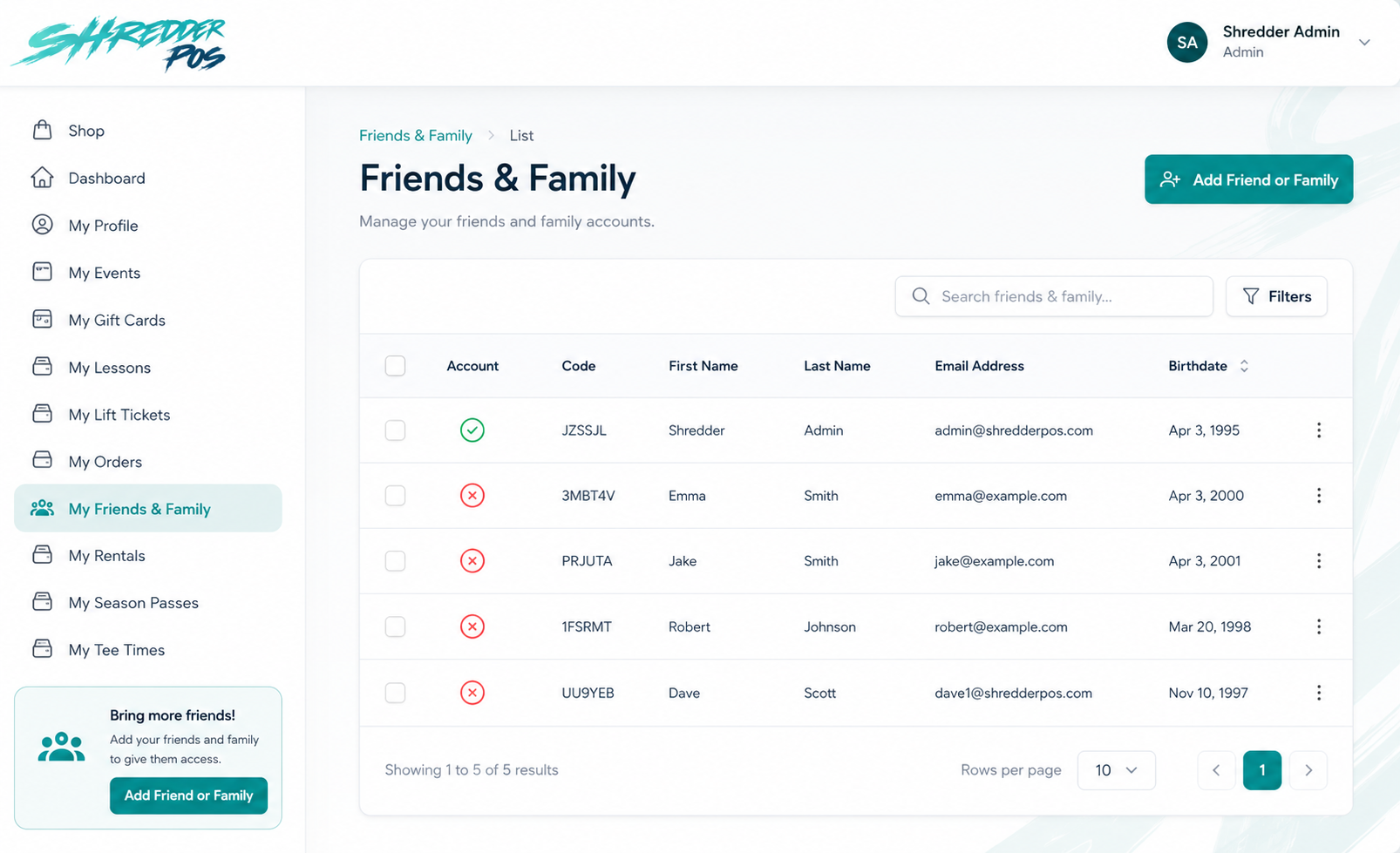Select page 1 in pagination
Viewport: 1400px width, 853px height.
pyautogui.click(x=1261, y=770)
